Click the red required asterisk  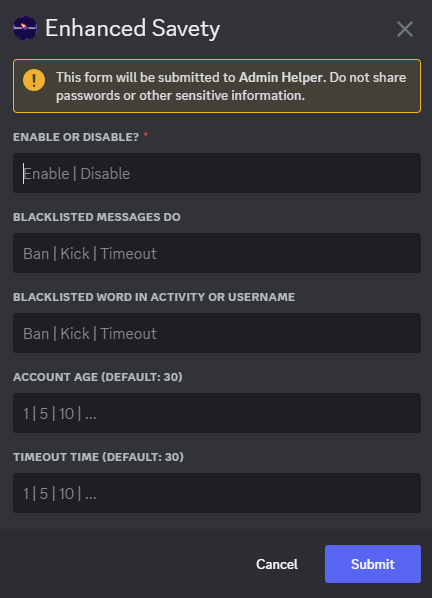click(x=146, y=135)
